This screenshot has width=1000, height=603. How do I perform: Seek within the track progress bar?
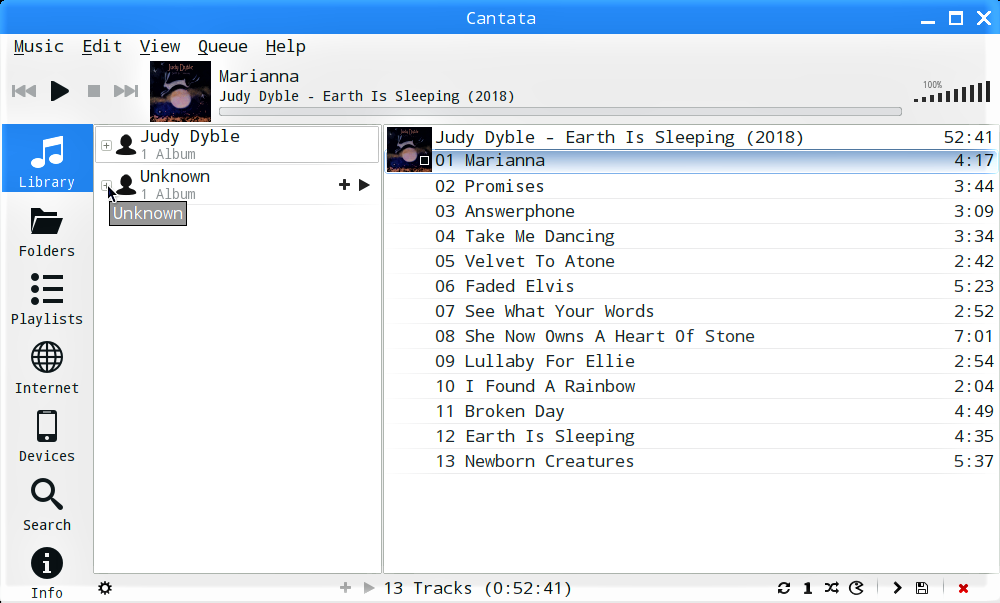tap(560, 112)
